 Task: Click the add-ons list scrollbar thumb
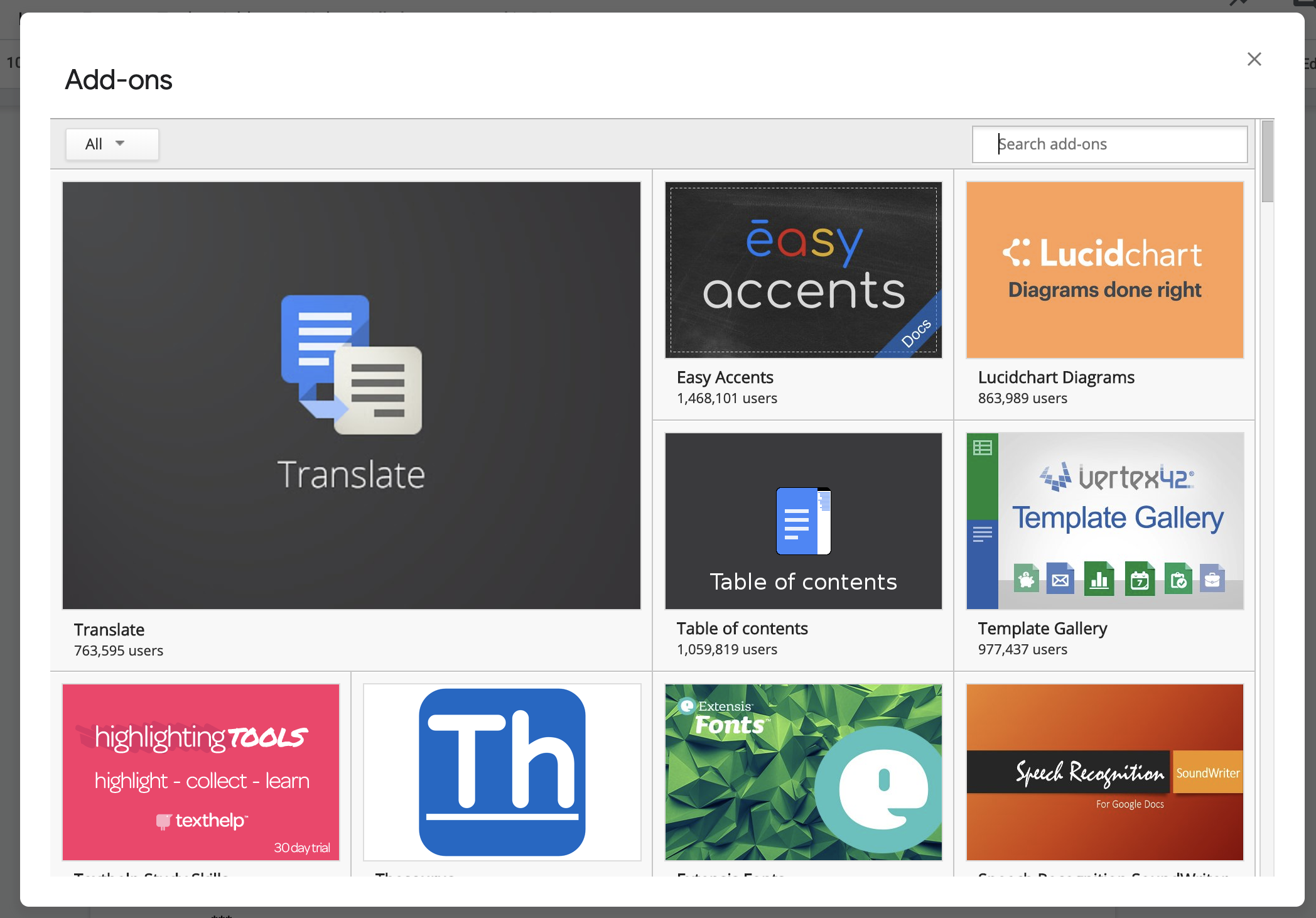tap(1268, 161)
